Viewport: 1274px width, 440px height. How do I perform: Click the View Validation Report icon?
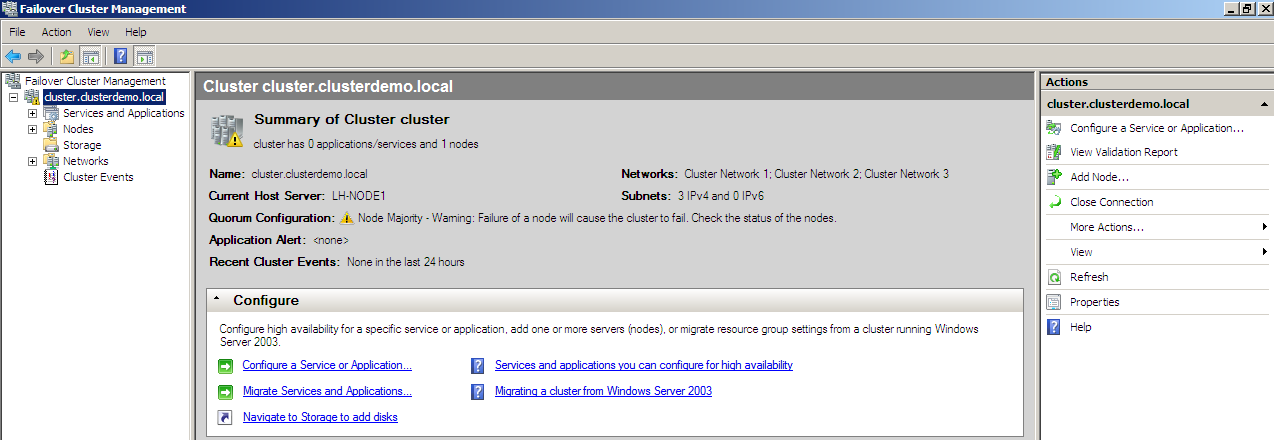pos(1053,152)
